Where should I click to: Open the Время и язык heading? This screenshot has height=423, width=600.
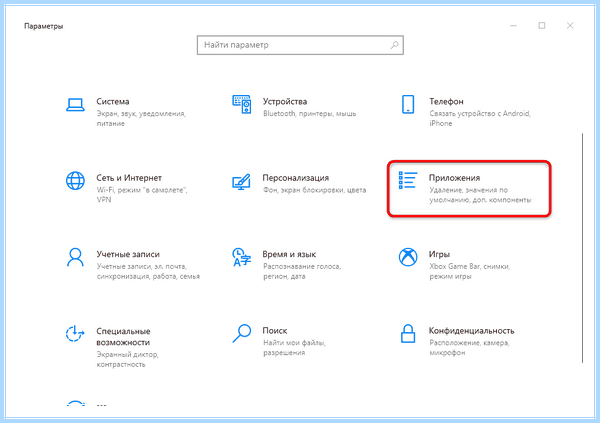pyautogui.click(x=289, y=254)
